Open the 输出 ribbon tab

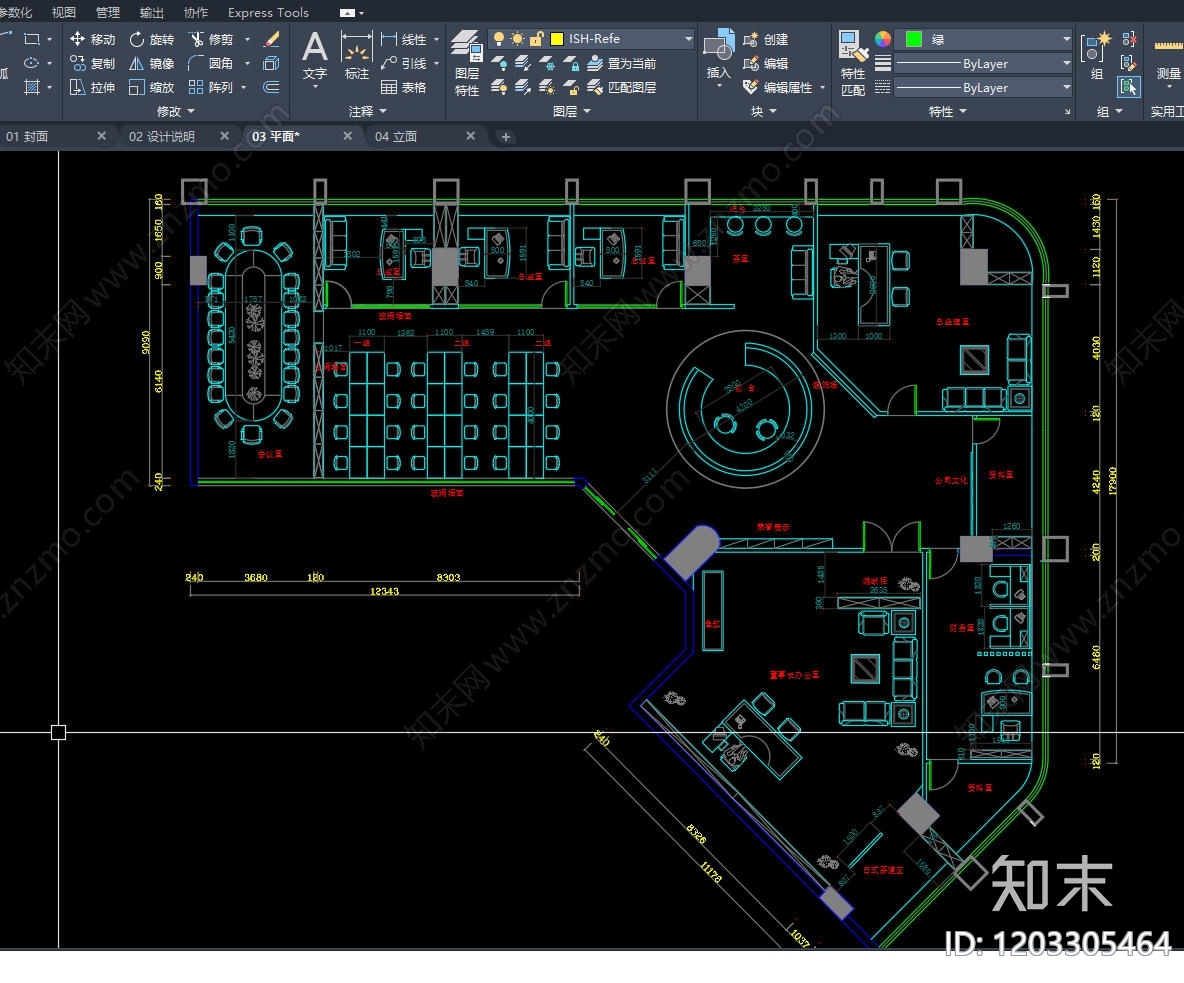[151, 12]
